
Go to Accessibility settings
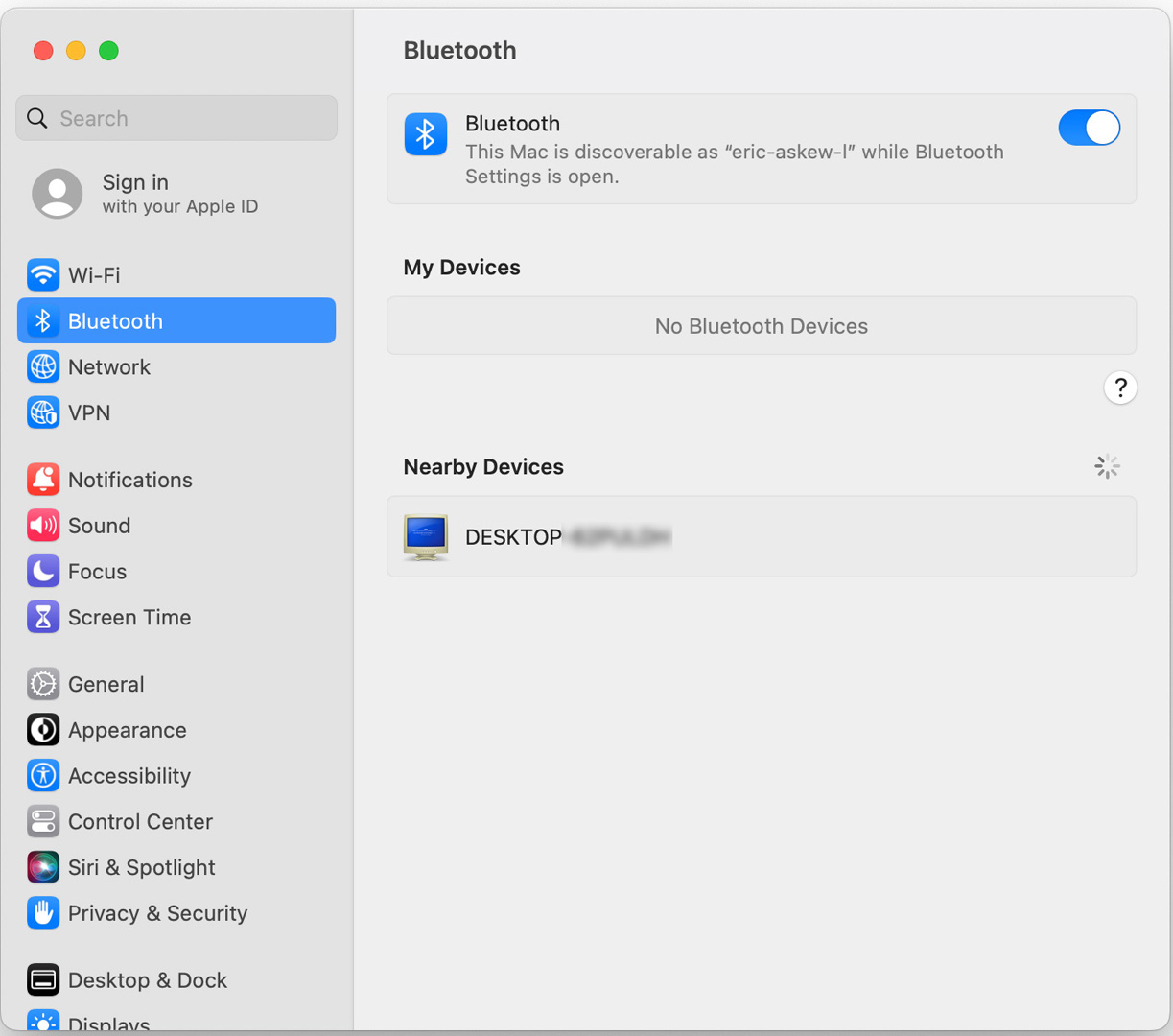click(x=129, y=776)
